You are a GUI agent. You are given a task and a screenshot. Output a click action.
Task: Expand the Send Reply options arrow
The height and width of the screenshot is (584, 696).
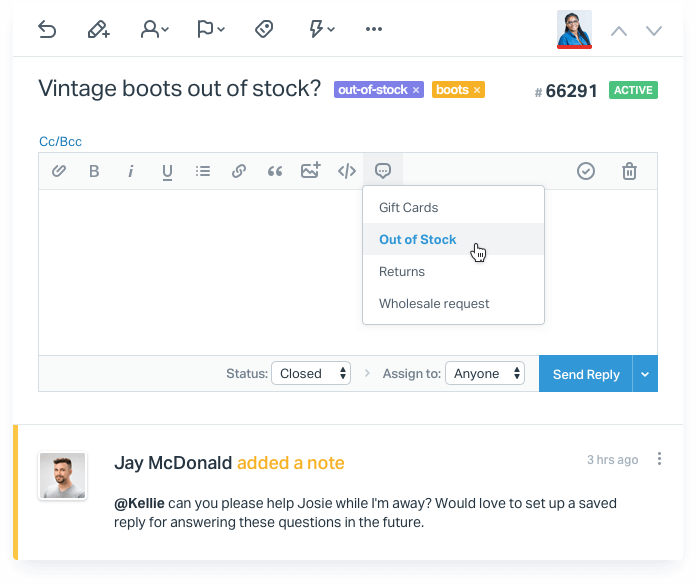[x=645, y=374]
